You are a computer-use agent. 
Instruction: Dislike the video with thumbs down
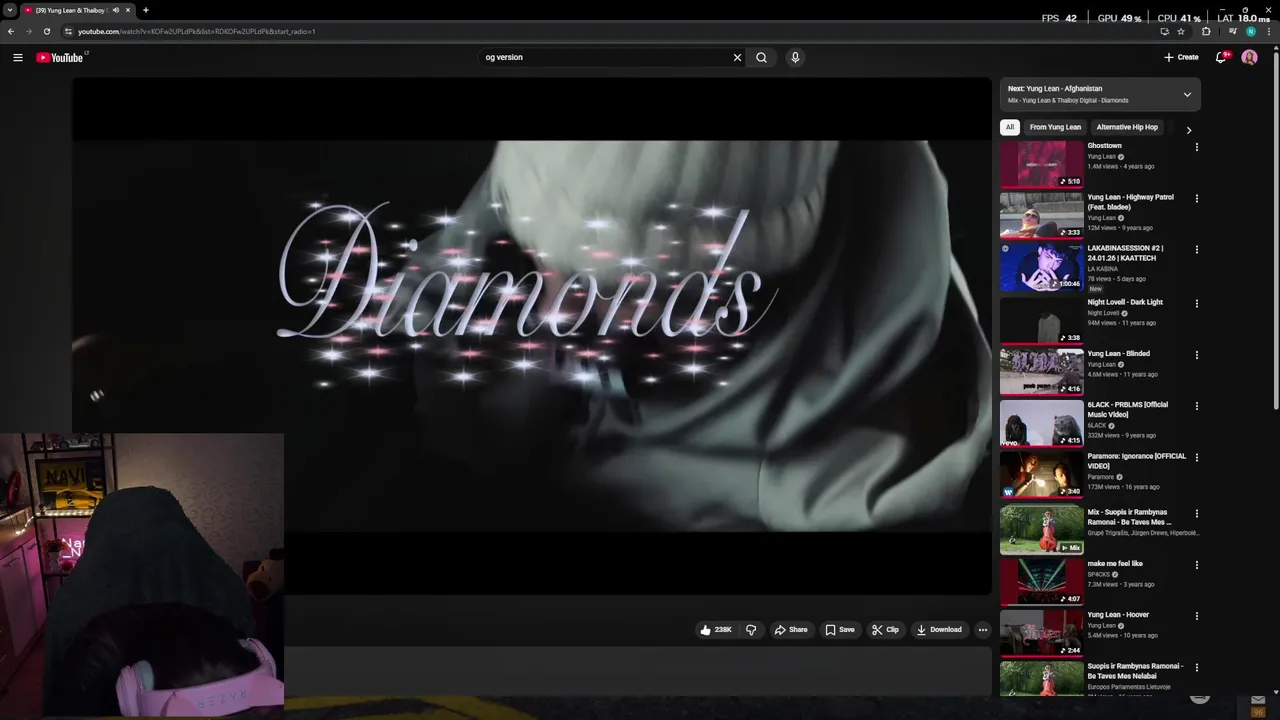(x=751, y=630)
